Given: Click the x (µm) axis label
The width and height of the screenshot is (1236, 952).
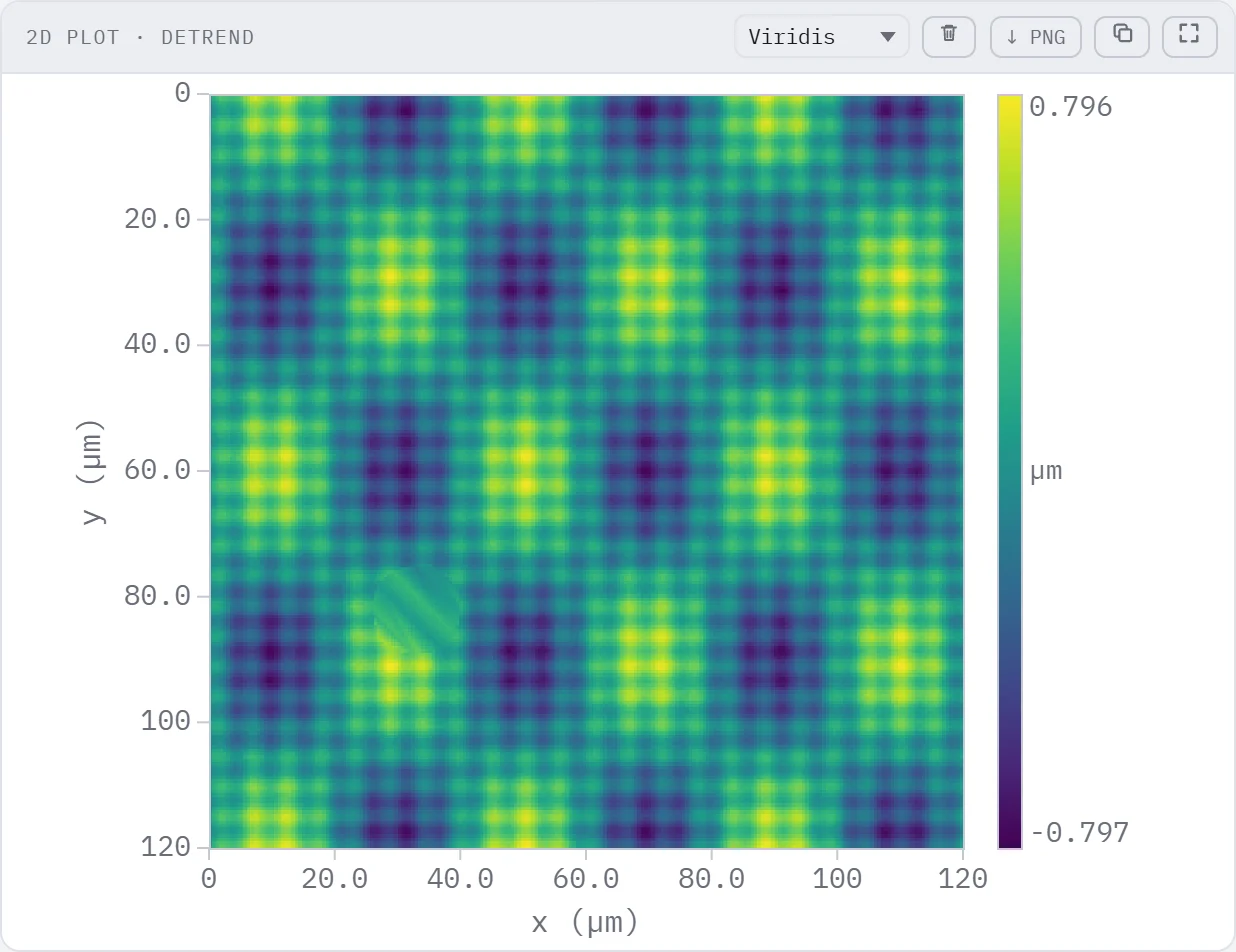Looking at the screenshot, I should point(585,923).
